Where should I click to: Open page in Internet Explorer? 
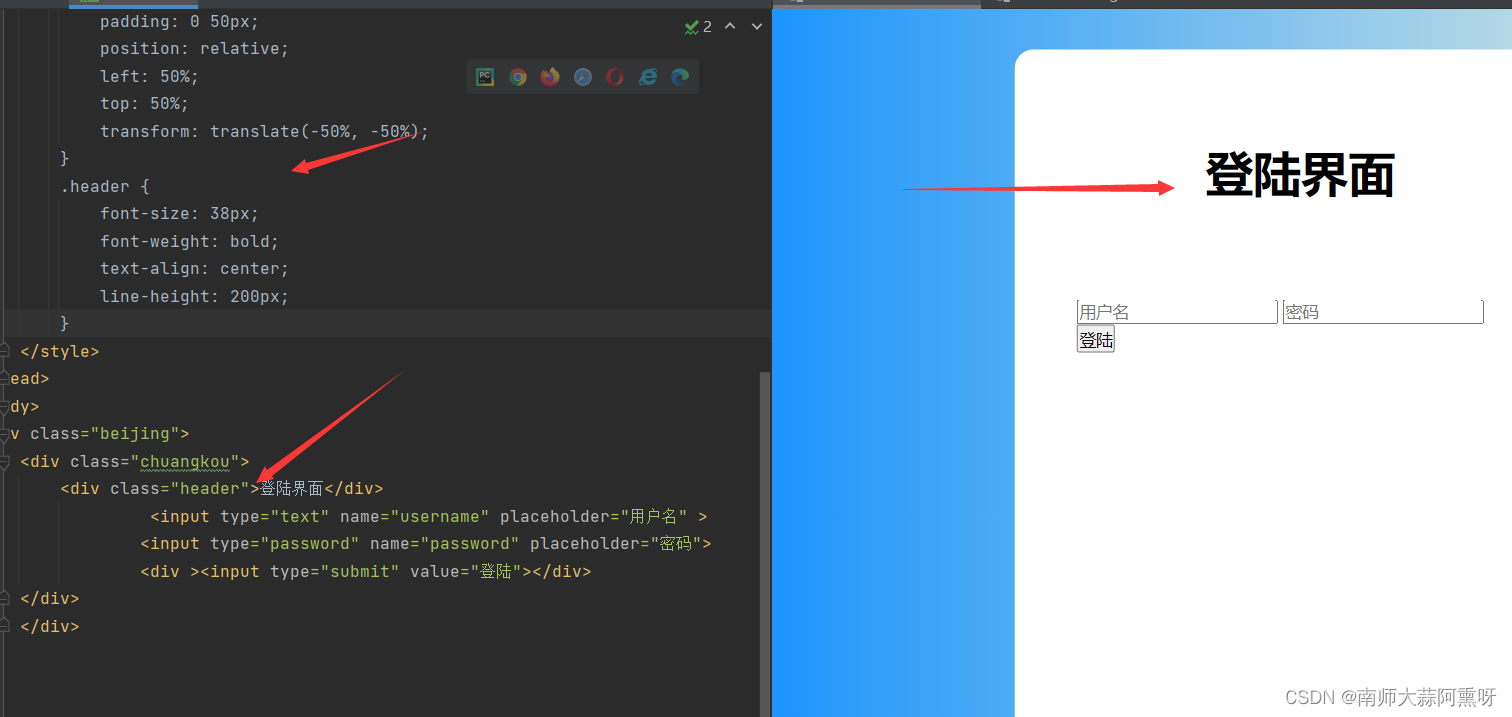point(648,77)
